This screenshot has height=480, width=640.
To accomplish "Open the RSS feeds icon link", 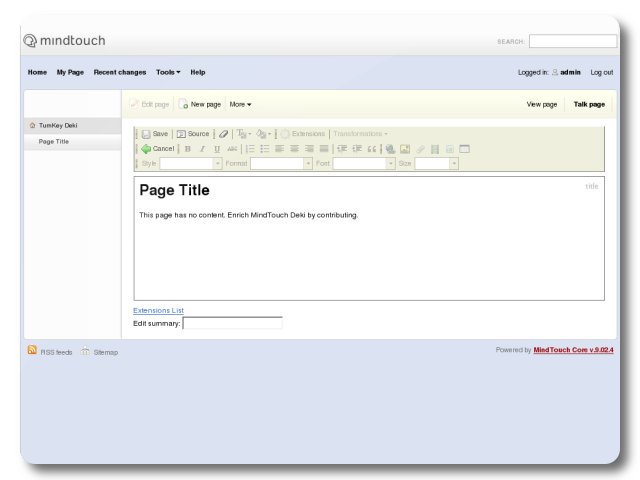I will click(x=33, y=352).
